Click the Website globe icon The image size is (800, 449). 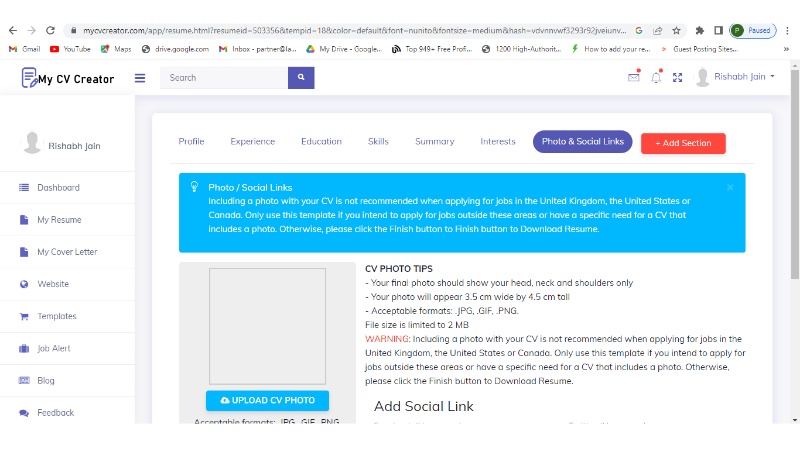[x=24, y=284]
